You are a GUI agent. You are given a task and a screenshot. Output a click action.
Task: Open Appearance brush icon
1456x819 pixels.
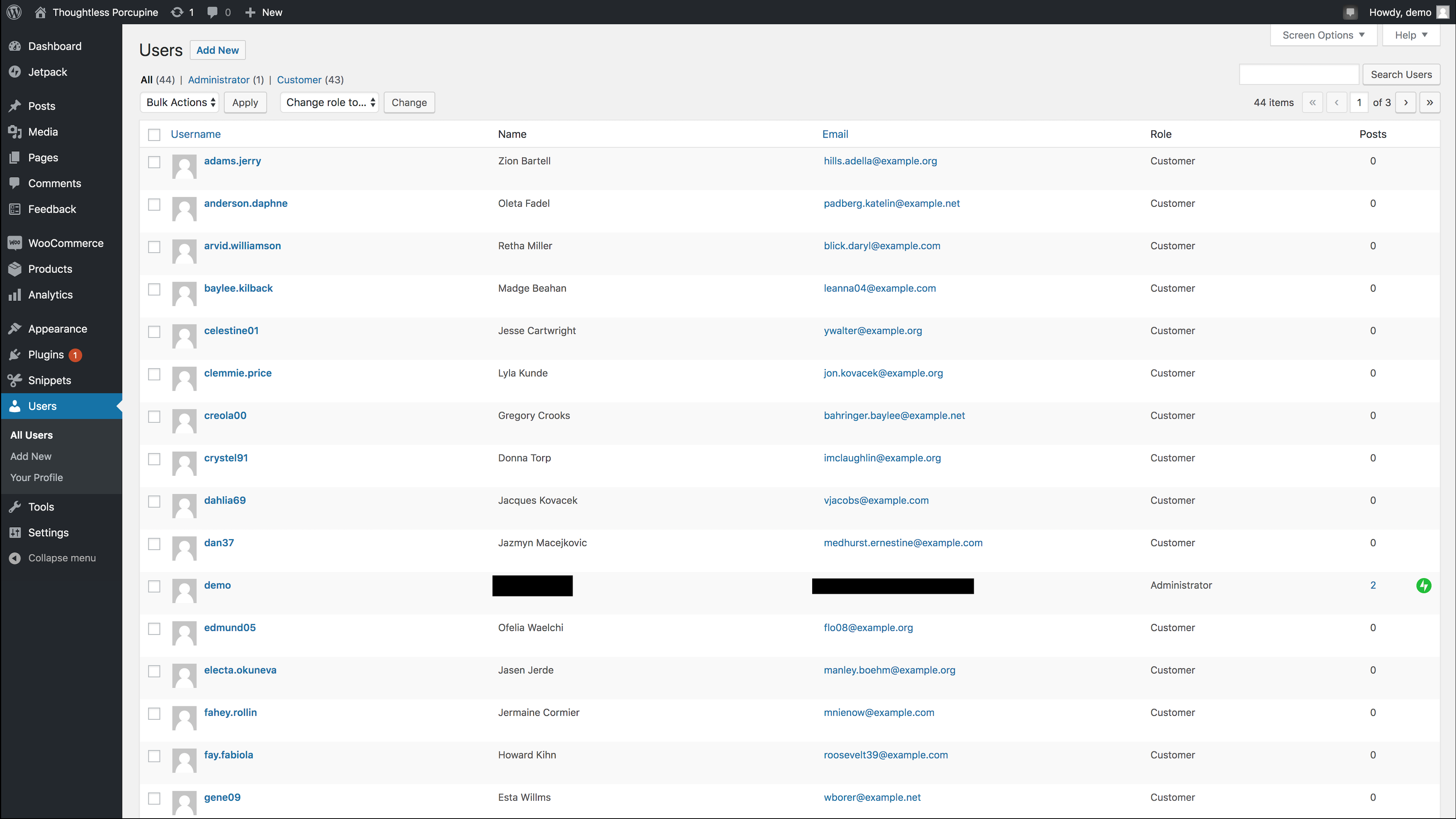pyautogui.click(x=15, y=329)
